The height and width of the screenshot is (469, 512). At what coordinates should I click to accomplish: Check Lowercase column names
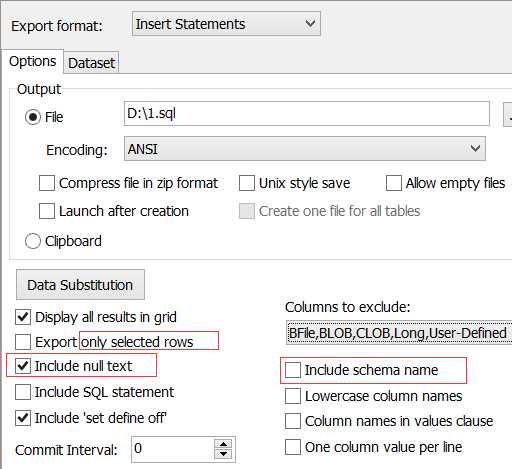(x=293, y=396)
